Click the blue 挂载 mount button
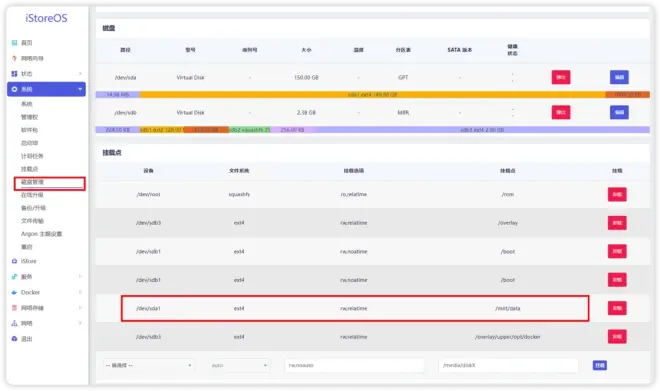This screenshot has width=660, height=391. pyautogui.click(x=600, y=365)
